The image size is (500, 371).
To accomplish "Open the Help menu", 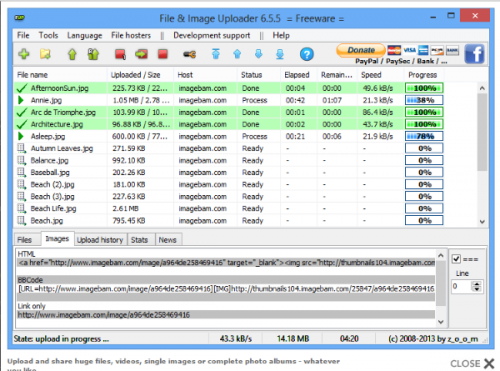I will coord(281,35).
